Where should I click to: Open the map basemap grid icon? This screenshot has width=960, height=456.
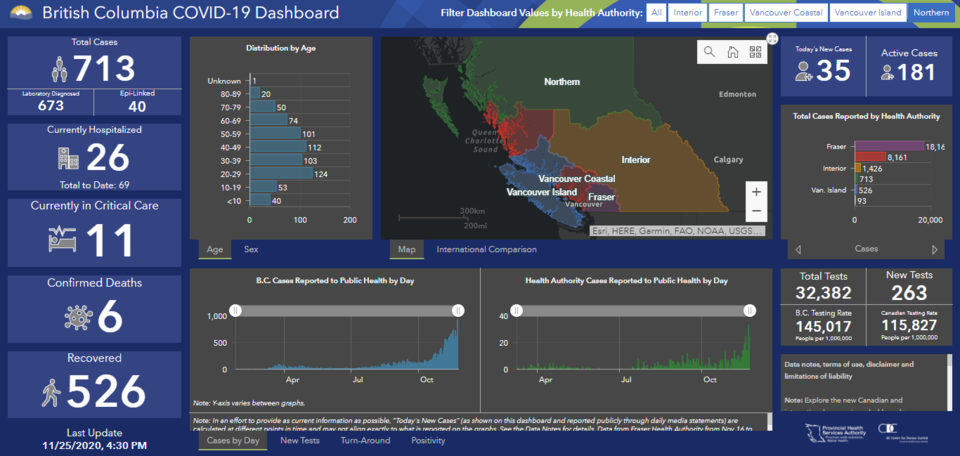755,52
